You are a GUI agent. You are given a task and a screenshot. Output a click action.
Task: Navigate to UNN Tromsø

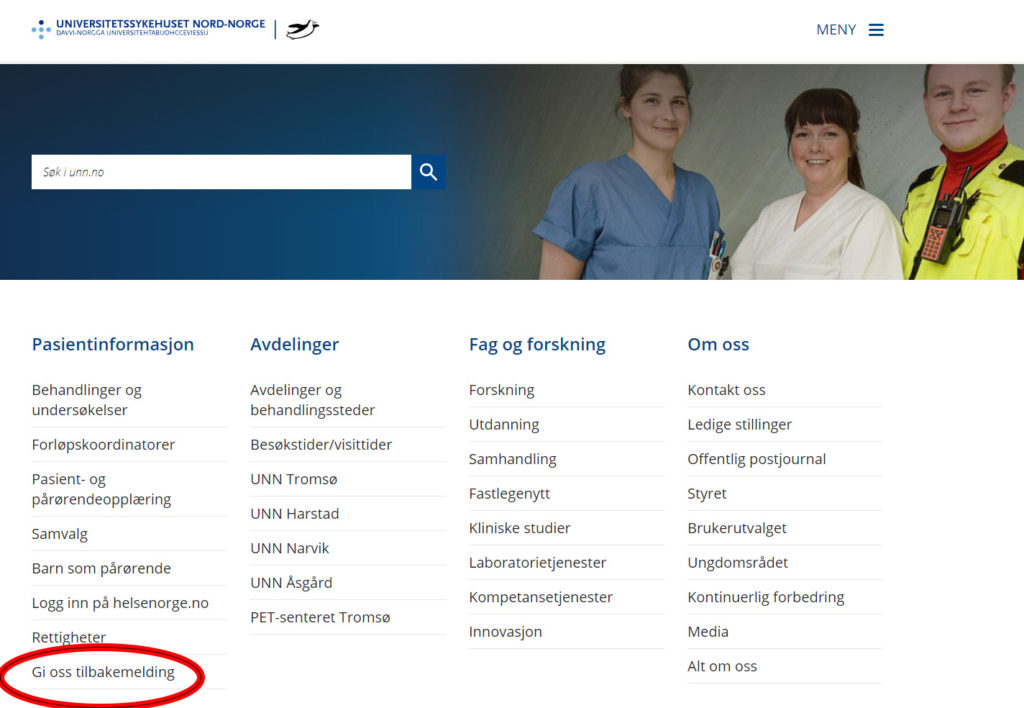(x=294, y=479)
